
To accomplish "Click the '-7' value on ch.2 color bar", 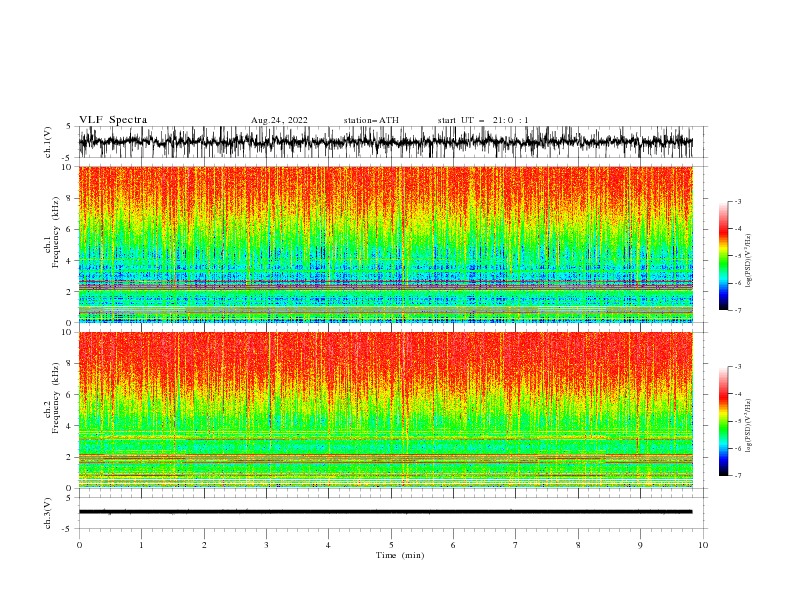I will (x=737, y=476).
